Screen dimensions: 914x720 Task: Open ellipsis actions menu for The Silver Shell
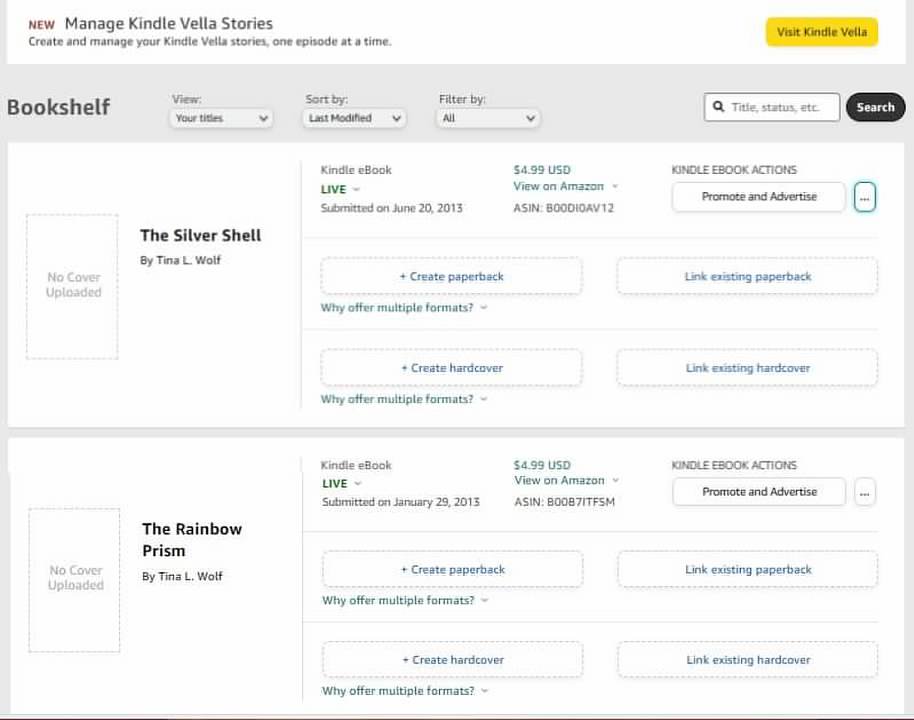point(864,197)
